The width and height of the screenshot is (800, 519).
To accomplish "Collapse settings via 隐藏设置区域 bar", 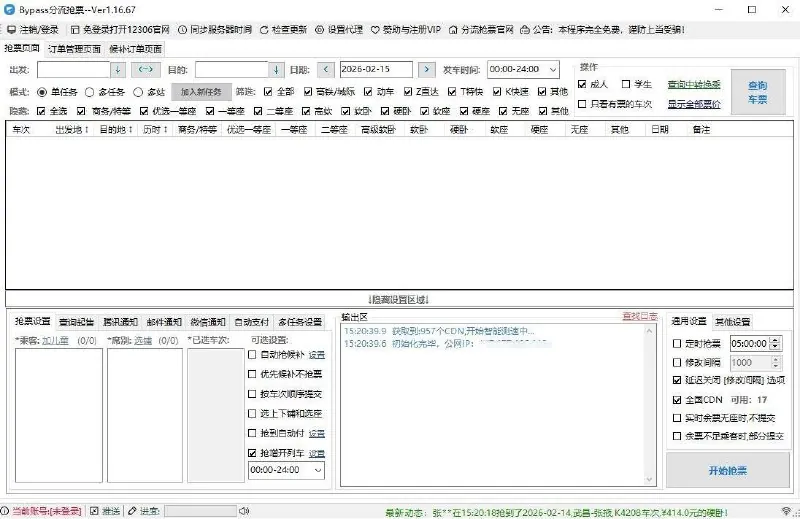I will click(x=398, y=300).
